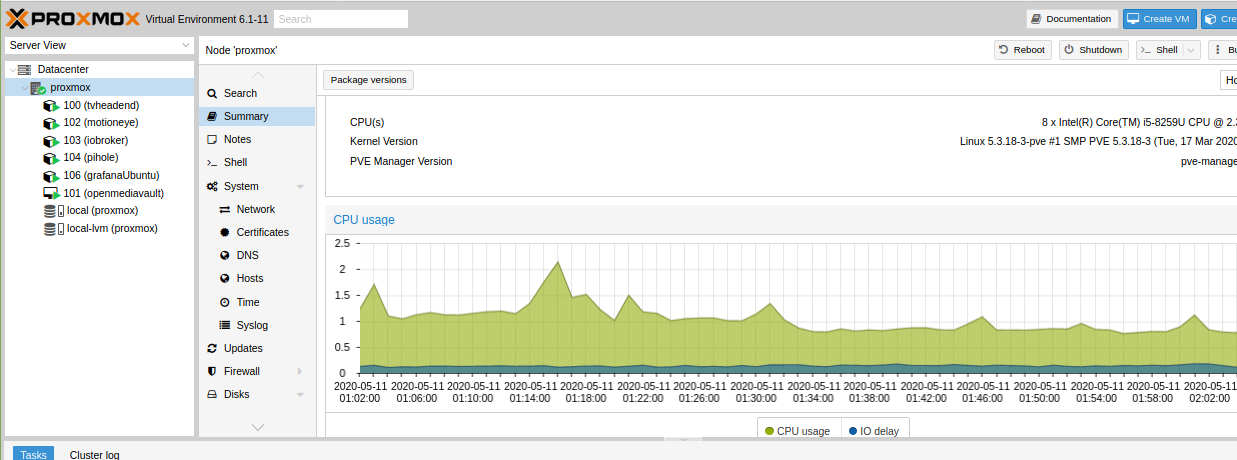Toggle CPU usage series in chart legend
Image resolution: width=1237 pixels, height=460 pixels.
point(798,431)
